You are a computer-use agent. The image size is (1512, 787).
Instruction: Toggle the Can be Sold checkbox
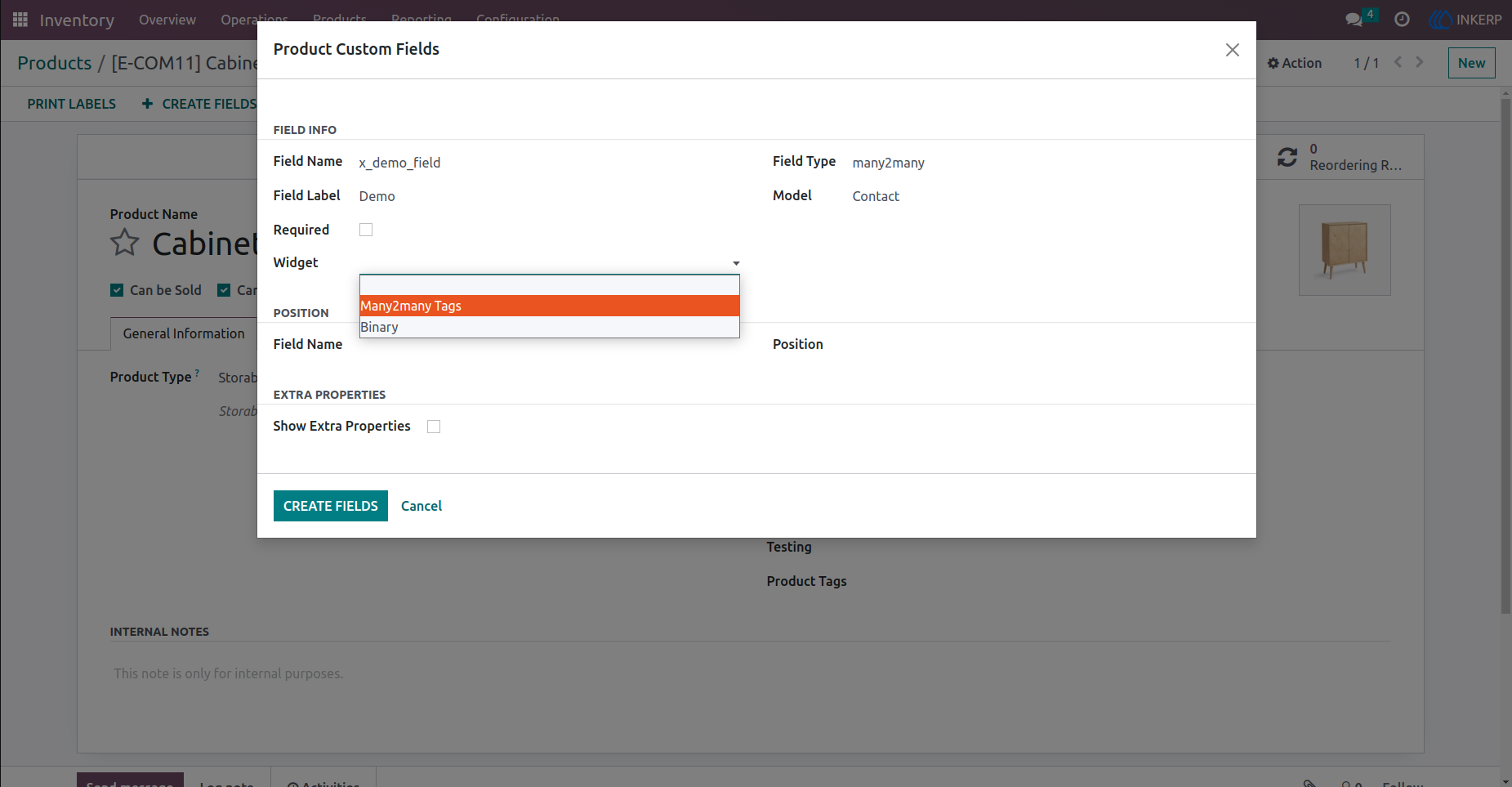click(x=117, y=290)
